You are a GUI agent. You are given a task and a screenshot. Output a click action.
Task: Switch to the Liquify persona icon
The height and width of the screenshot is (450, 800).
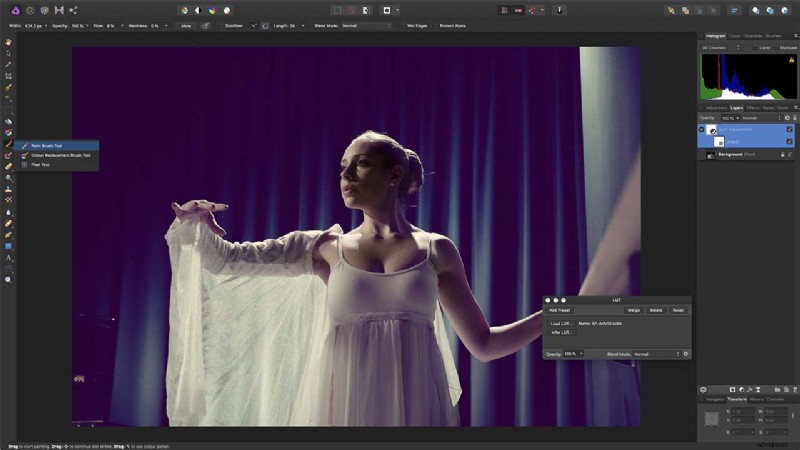[x=30, y=10]
